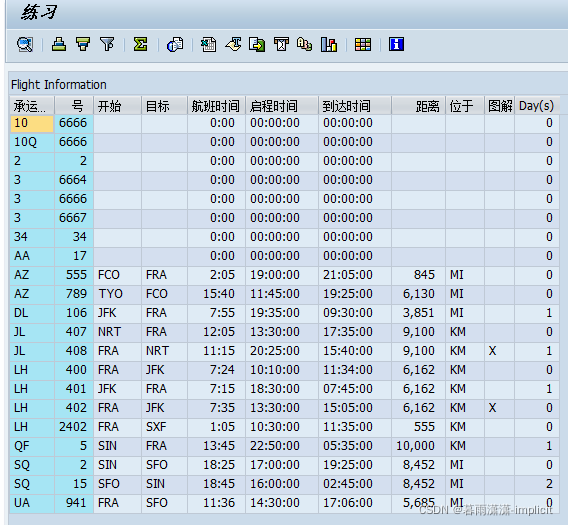The height and width of the screenshot is (525, 568).
Task: Select the 图解 column header
Action: 500,106
